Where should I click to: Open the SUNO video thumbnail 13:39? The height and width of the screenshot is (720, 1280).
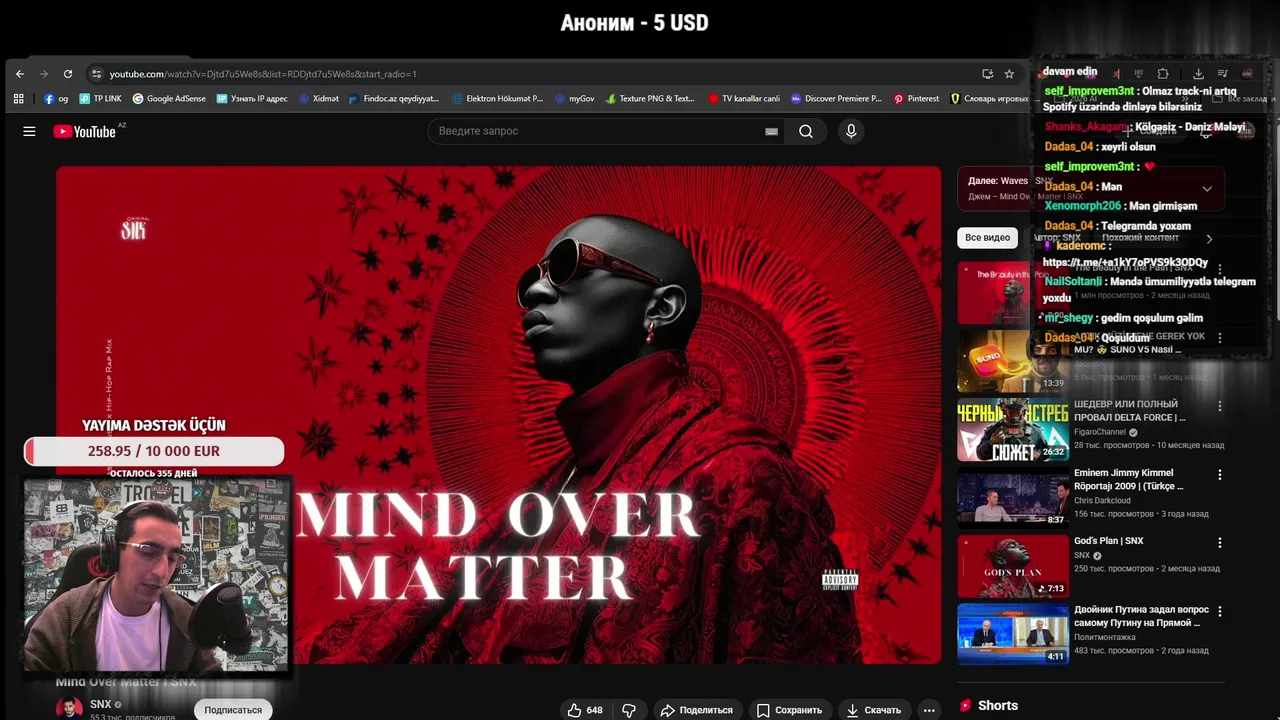point(1013,362)
